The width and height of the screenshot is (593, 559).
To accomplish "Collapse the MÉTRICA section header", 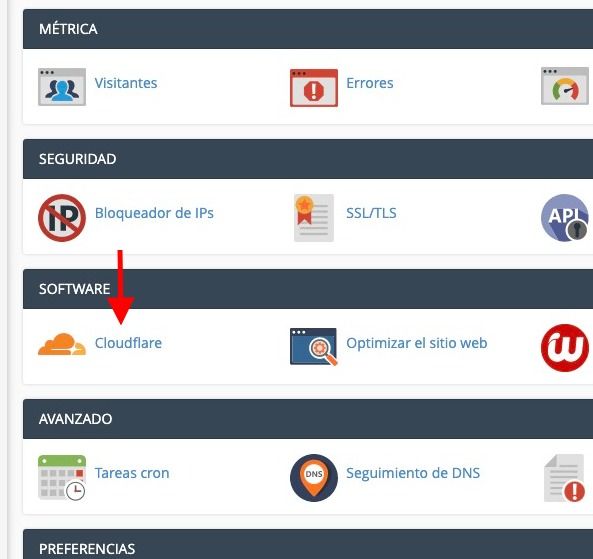I will pos(308,29).
